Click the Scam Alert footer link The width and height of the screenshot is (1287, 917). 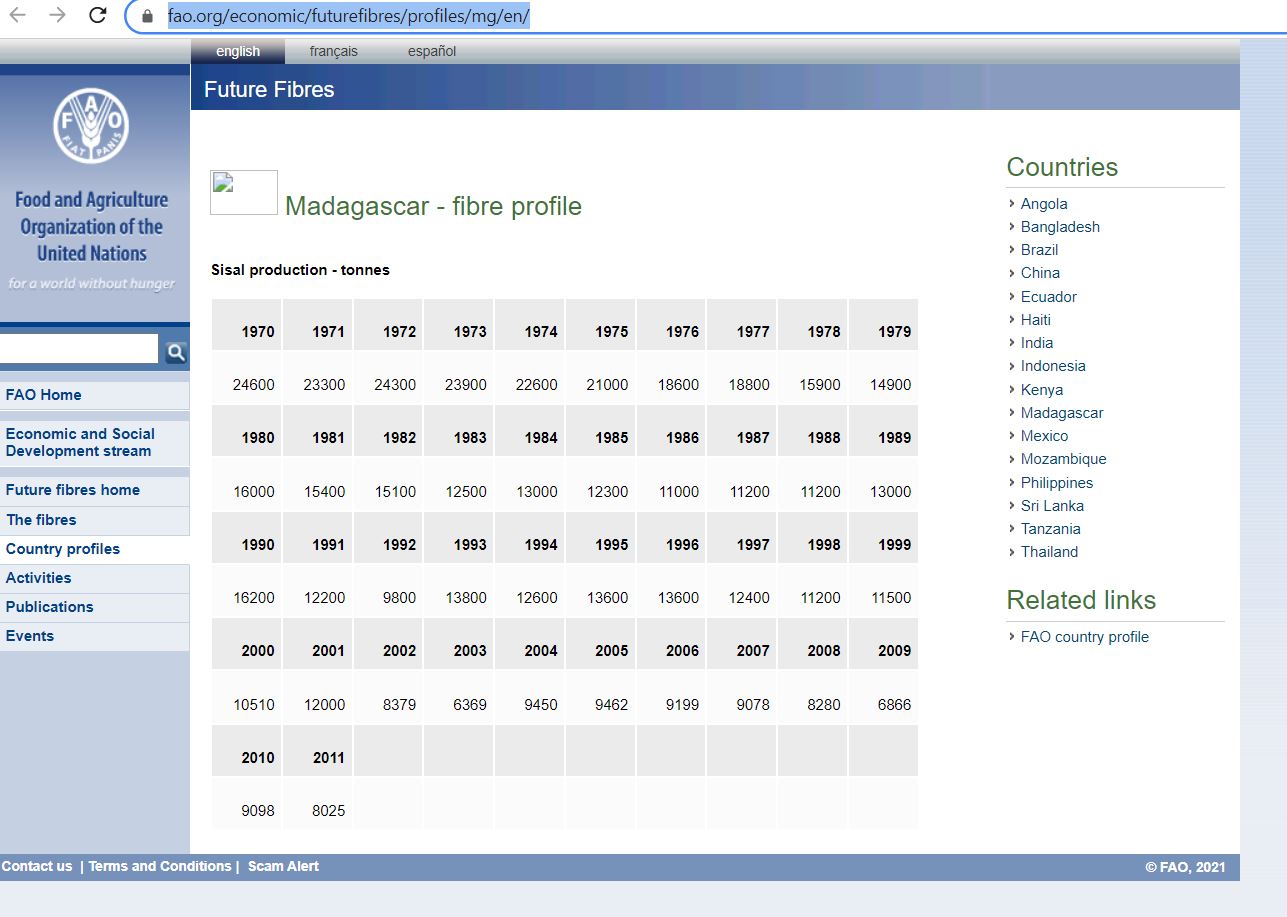click(283, 866)
